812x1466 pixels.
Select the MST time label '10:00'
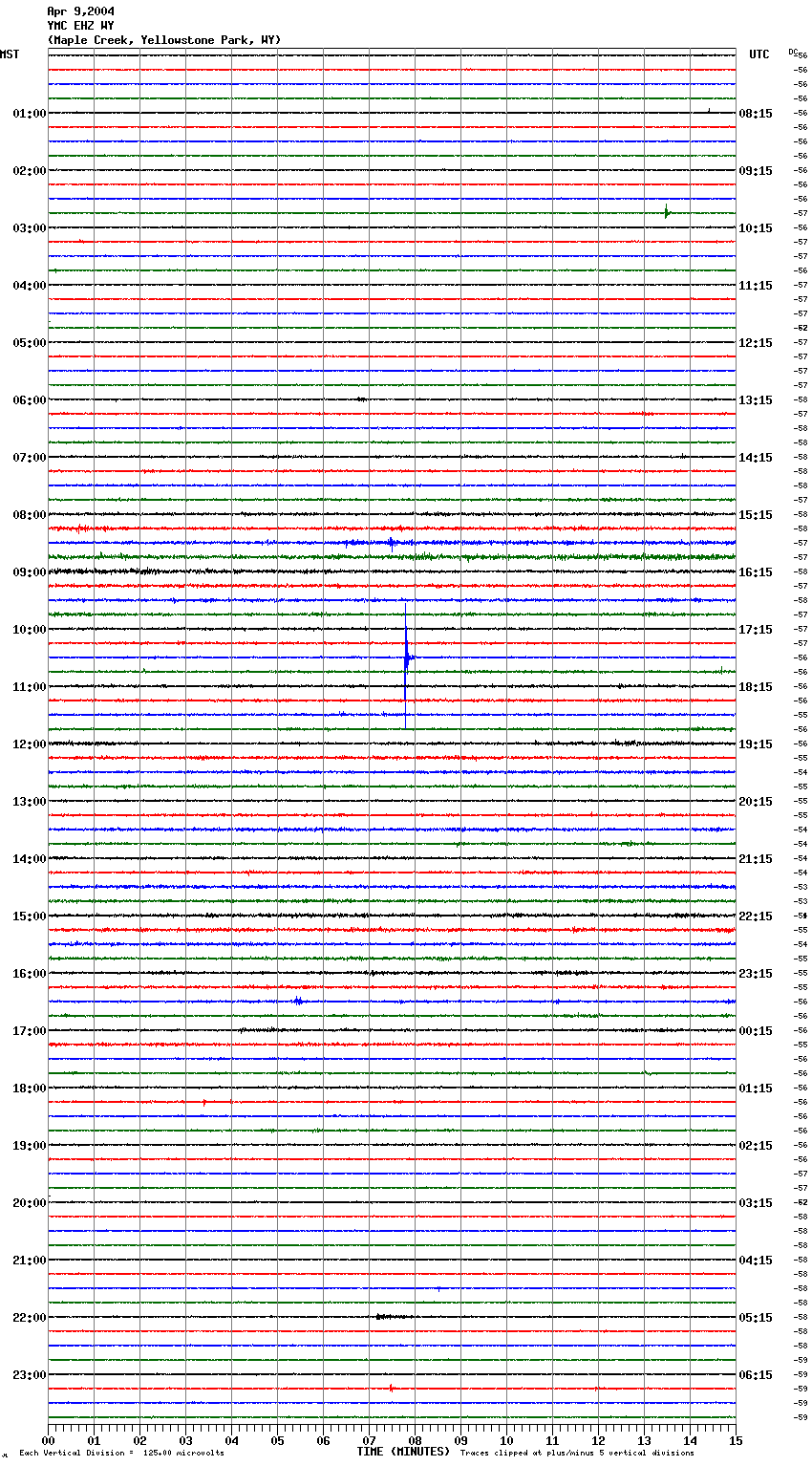(x=30, y=630)
